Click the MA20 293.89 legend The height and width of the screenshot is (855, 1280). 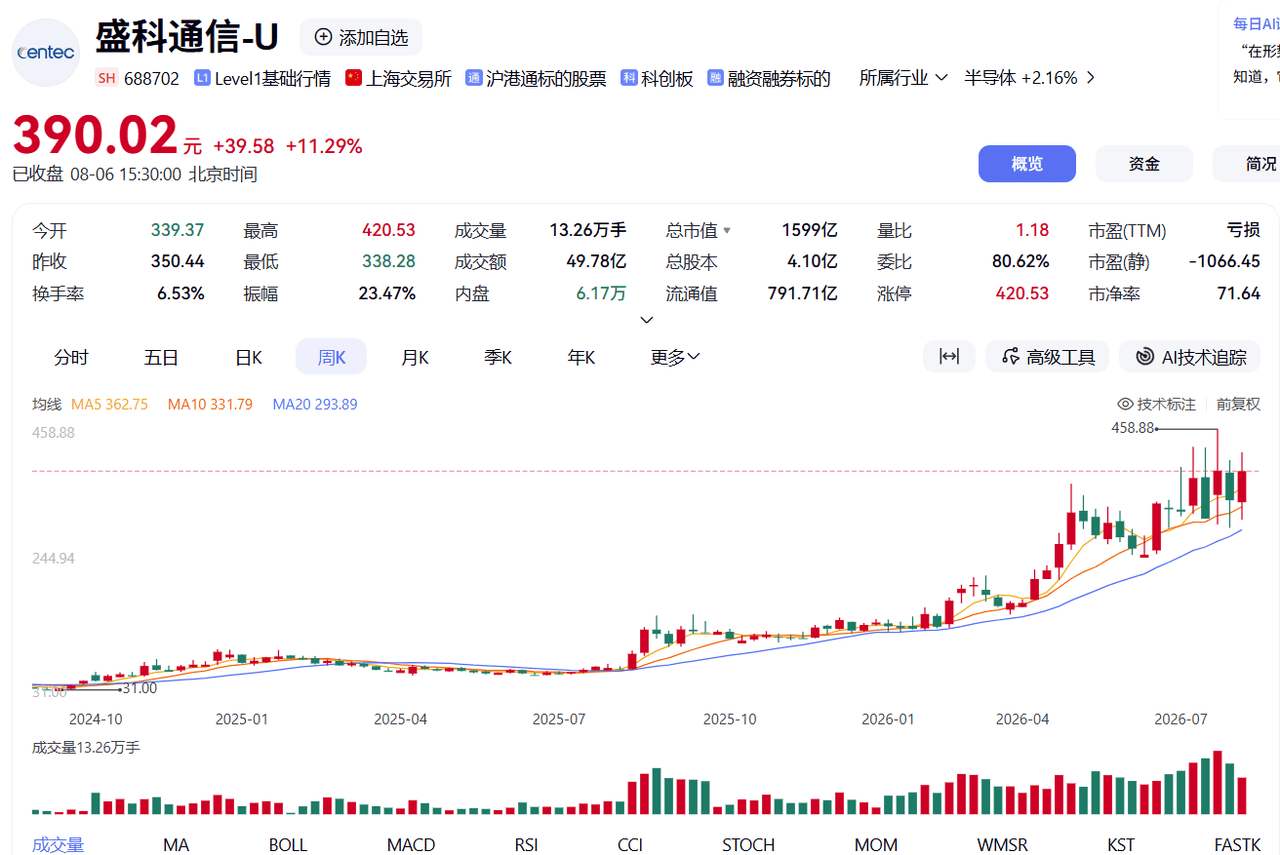pos(315,404)
